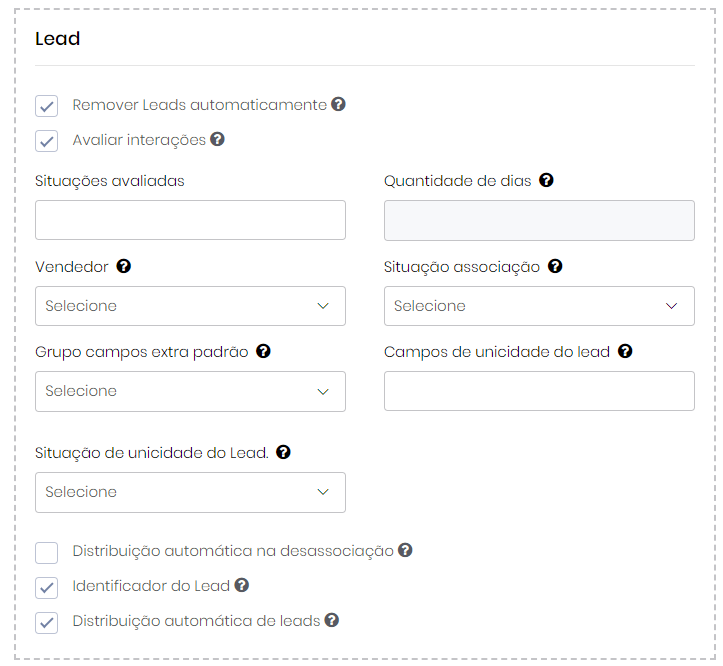Viewport: 723px width, 666px height.
Task: Click the Situação associação help icon
Action: [555, 266]
